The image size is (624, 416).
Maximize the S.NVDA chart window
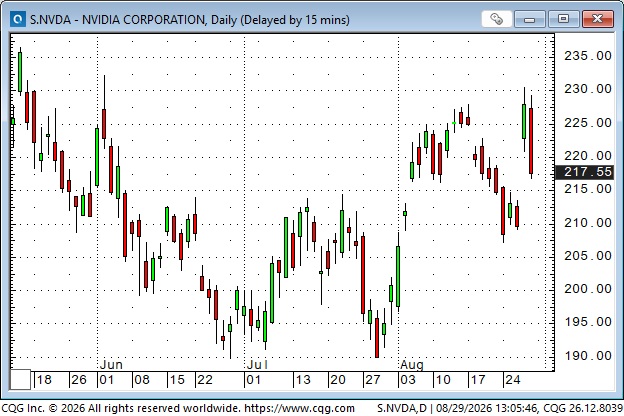coord(563,19)
